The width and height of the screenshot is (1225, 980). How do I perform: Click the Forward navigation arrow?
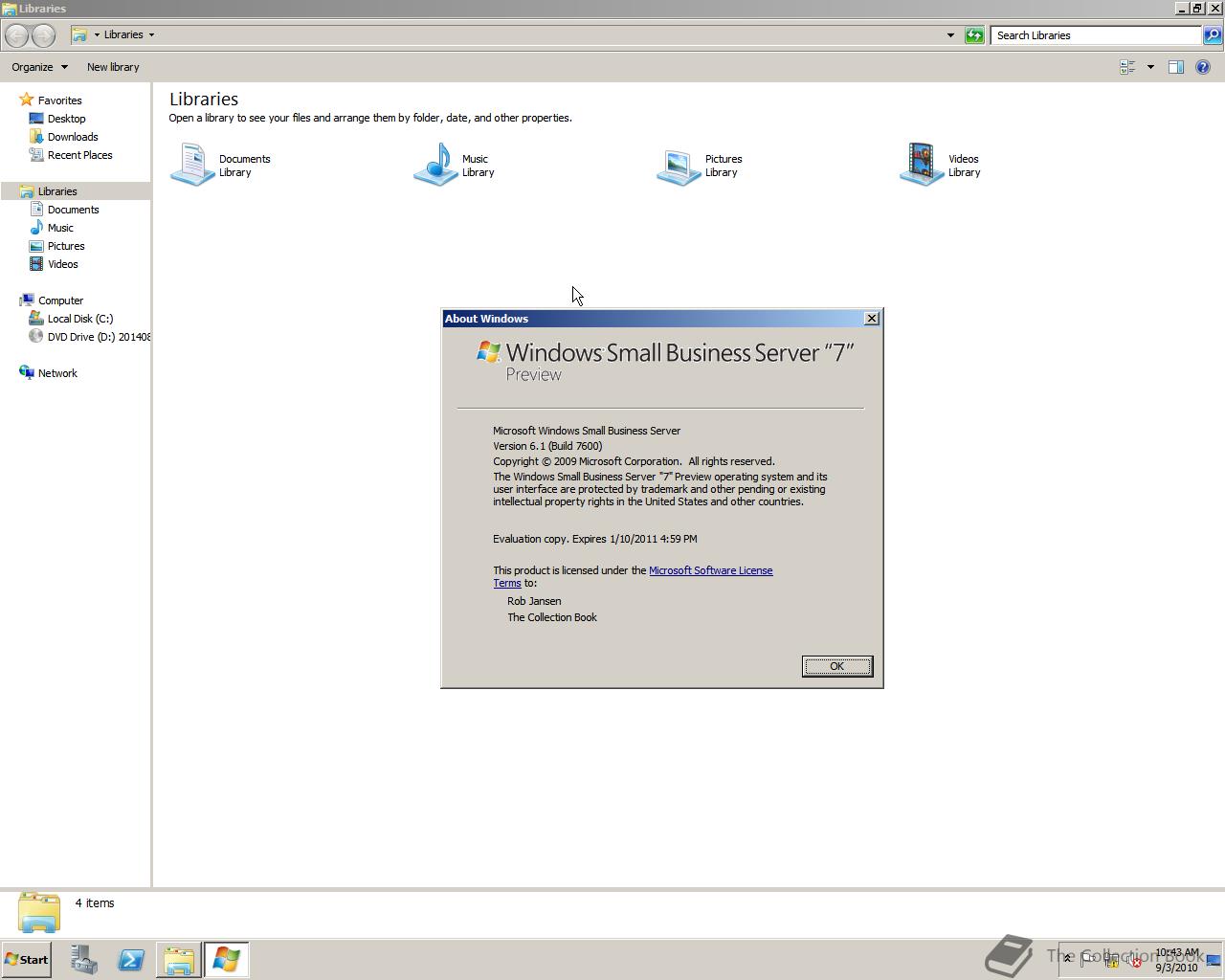pos(44,35)
